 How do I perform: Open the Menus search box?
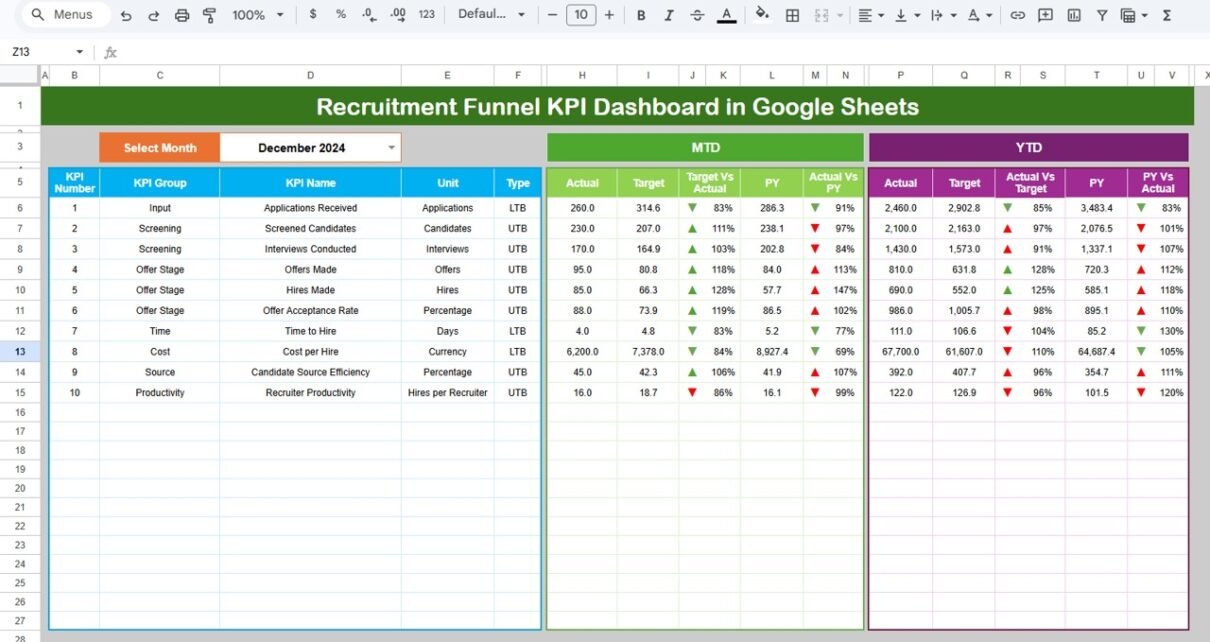pyautogui.click(x=62, y=15)
